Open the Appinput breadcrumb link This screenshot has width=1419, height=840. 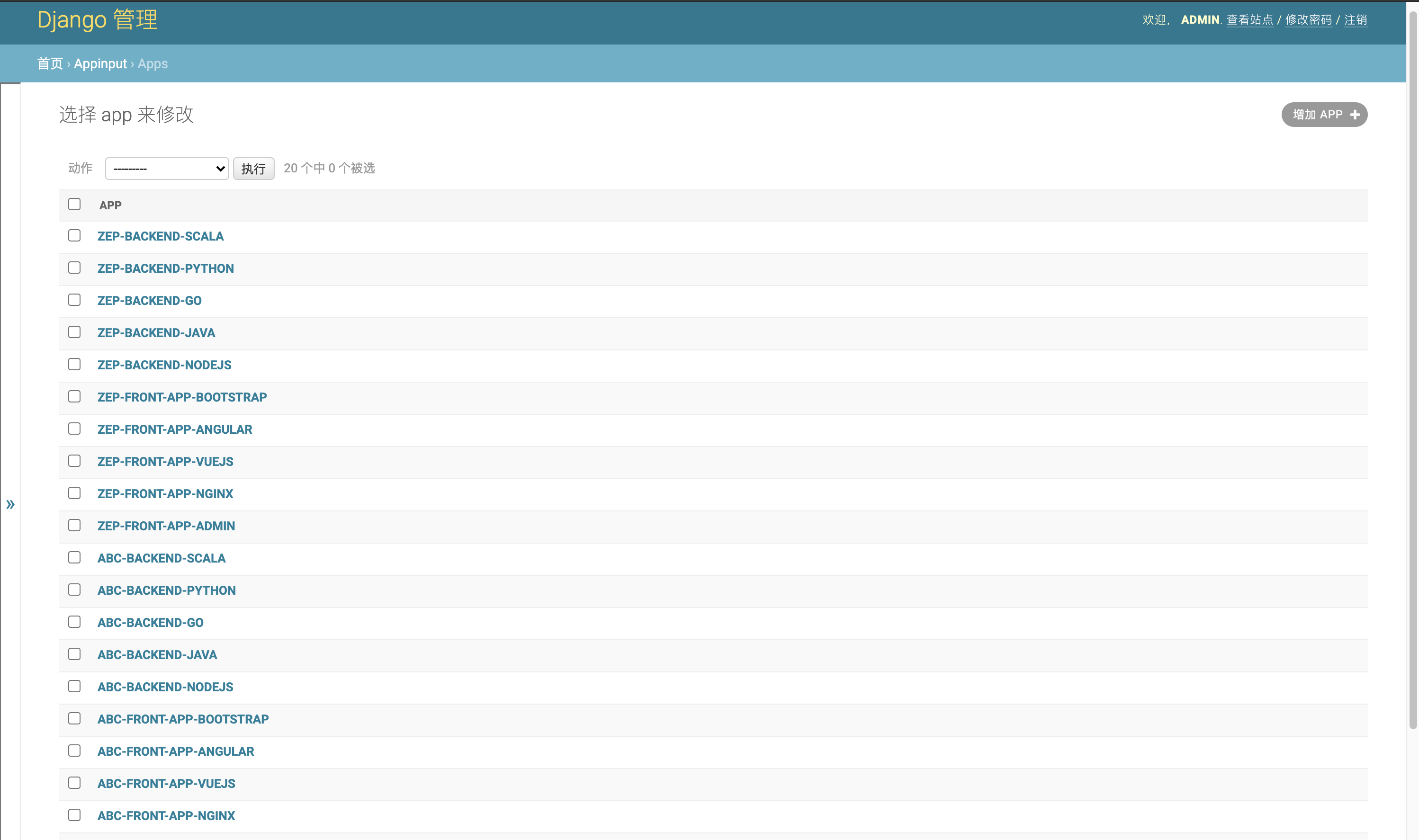pos(100,64)
